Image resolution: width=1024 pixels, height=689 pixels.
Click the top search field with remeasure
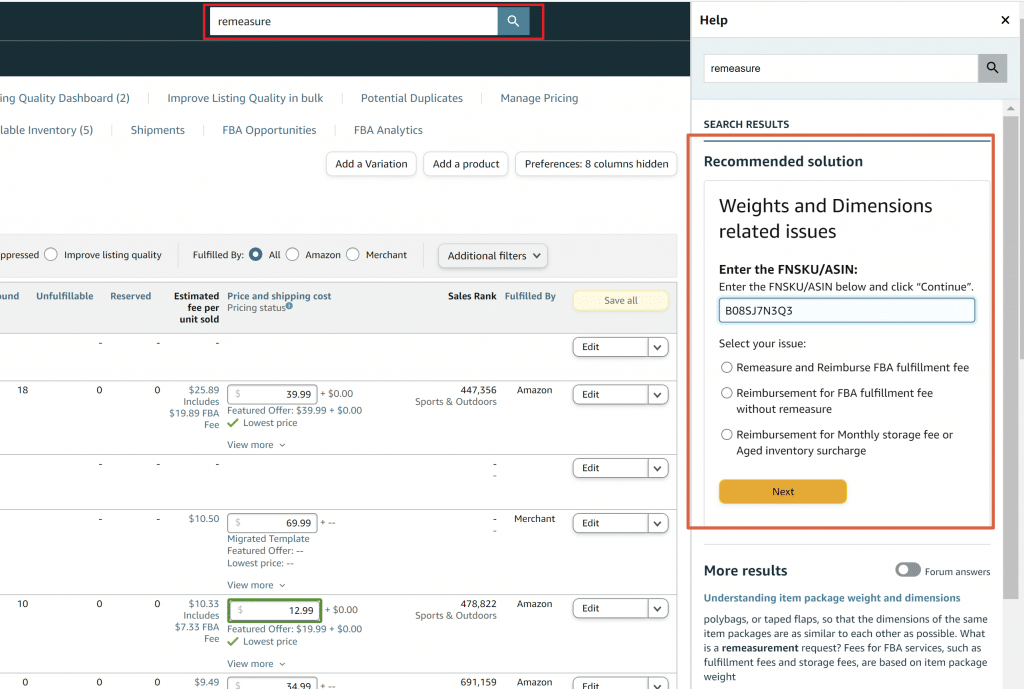click(x=353, y=22)
